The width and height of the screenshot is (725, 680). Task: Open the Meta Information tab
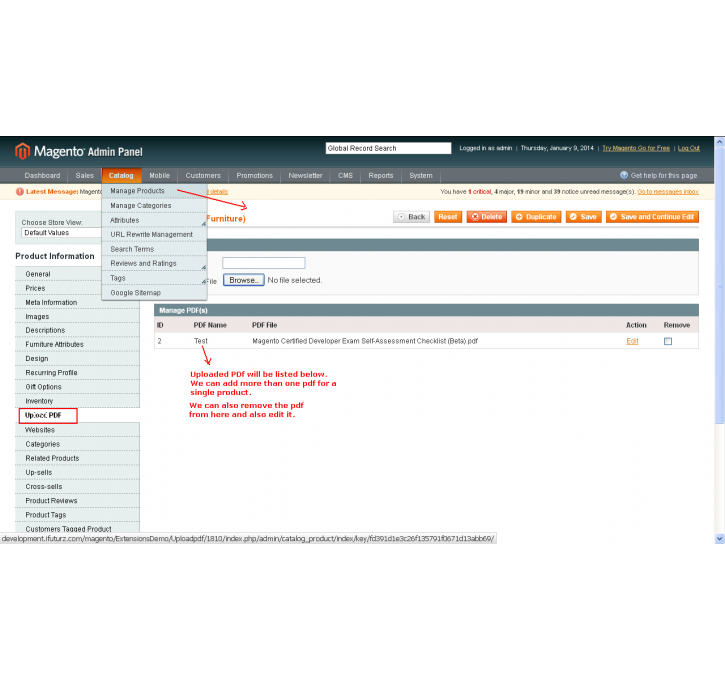(x=77, y=302)
